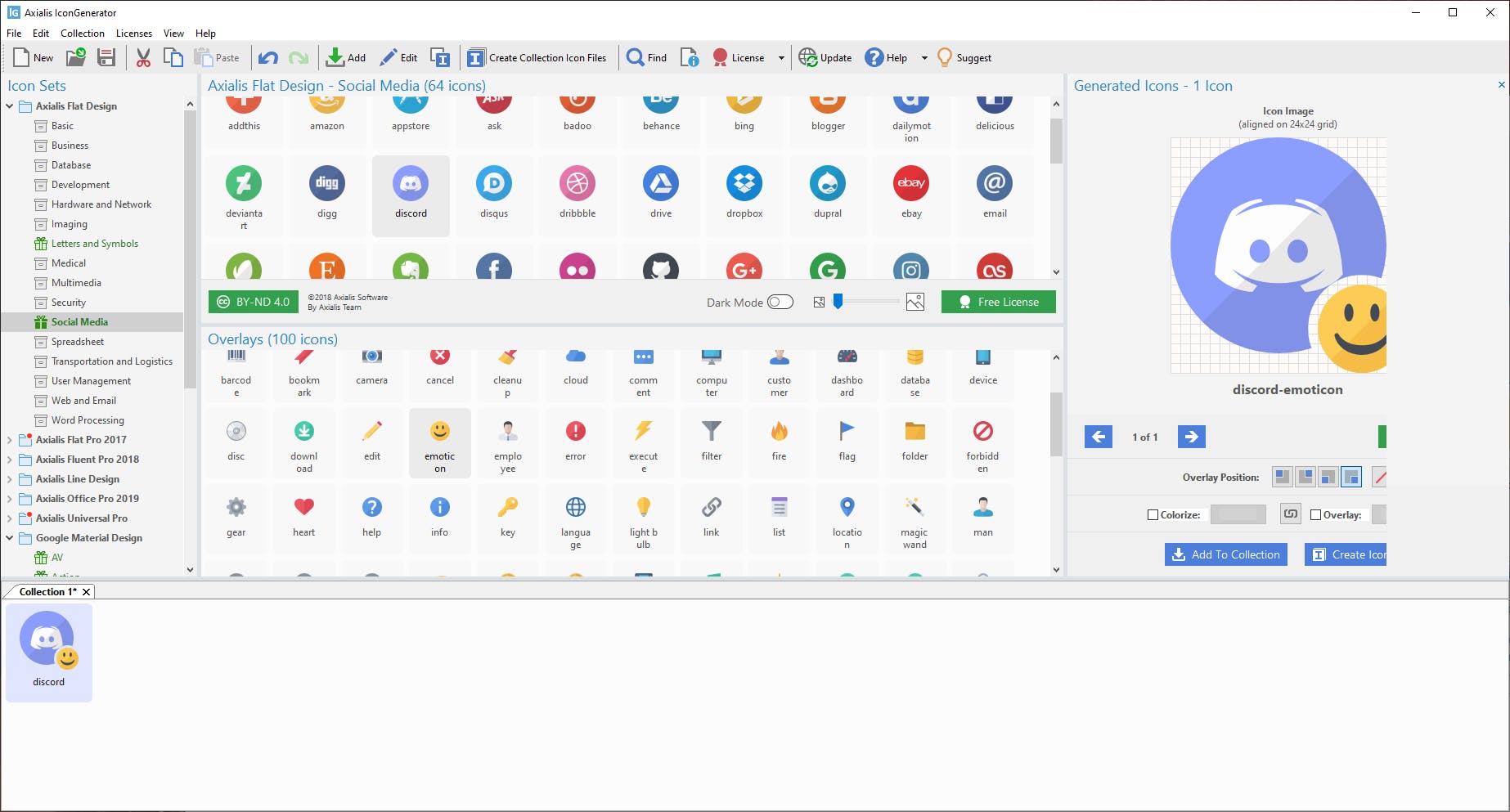Close the Collection 1* tab
This screenshot has width=1510, height=812.
click(86, 591)
